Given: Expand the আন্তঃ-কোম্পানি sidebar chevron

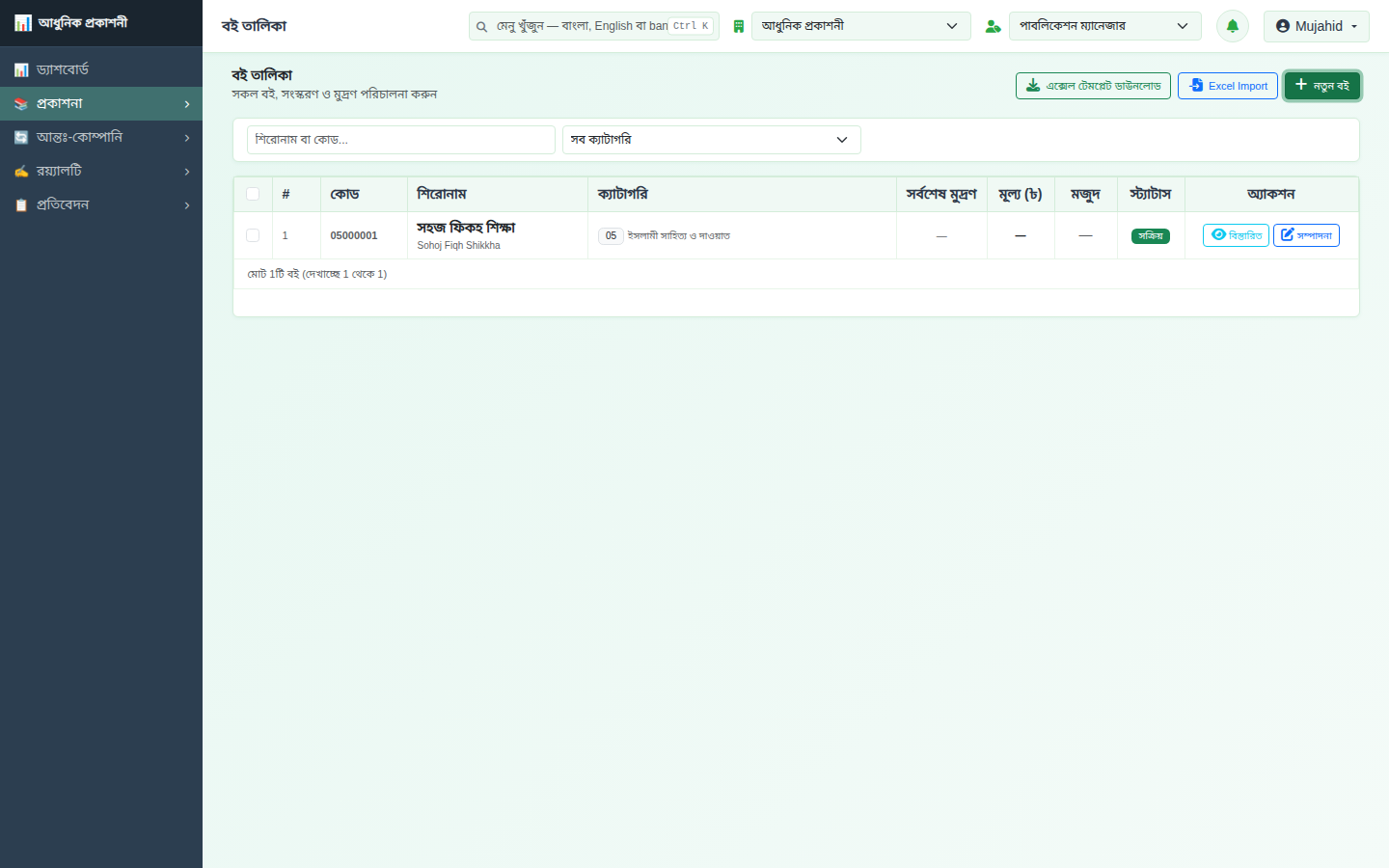Looking at the screenshot, I should click(x=187, y=138).
